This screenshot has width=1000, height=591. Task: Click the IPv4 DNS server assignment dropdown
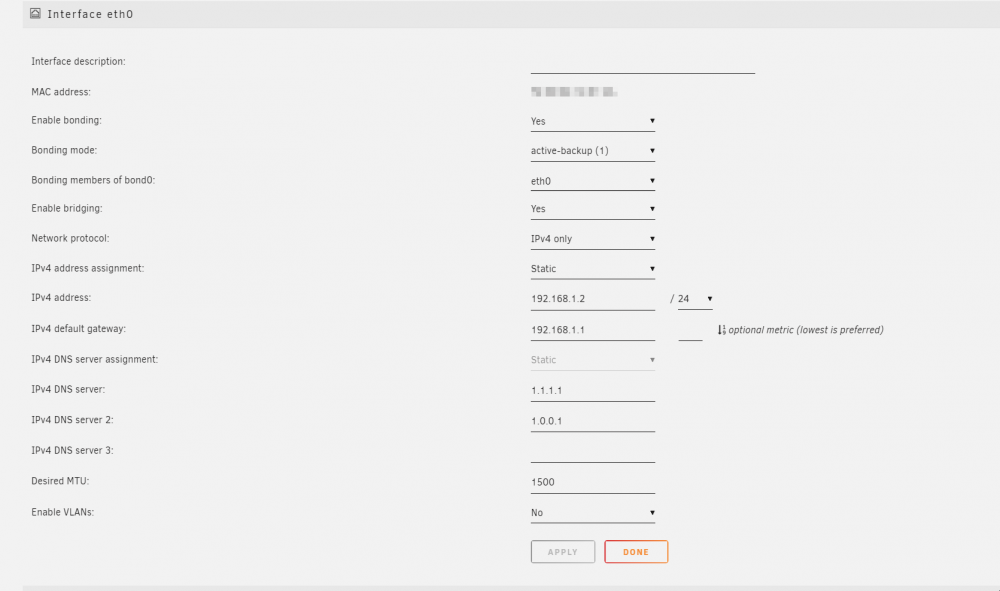(592, 360)
